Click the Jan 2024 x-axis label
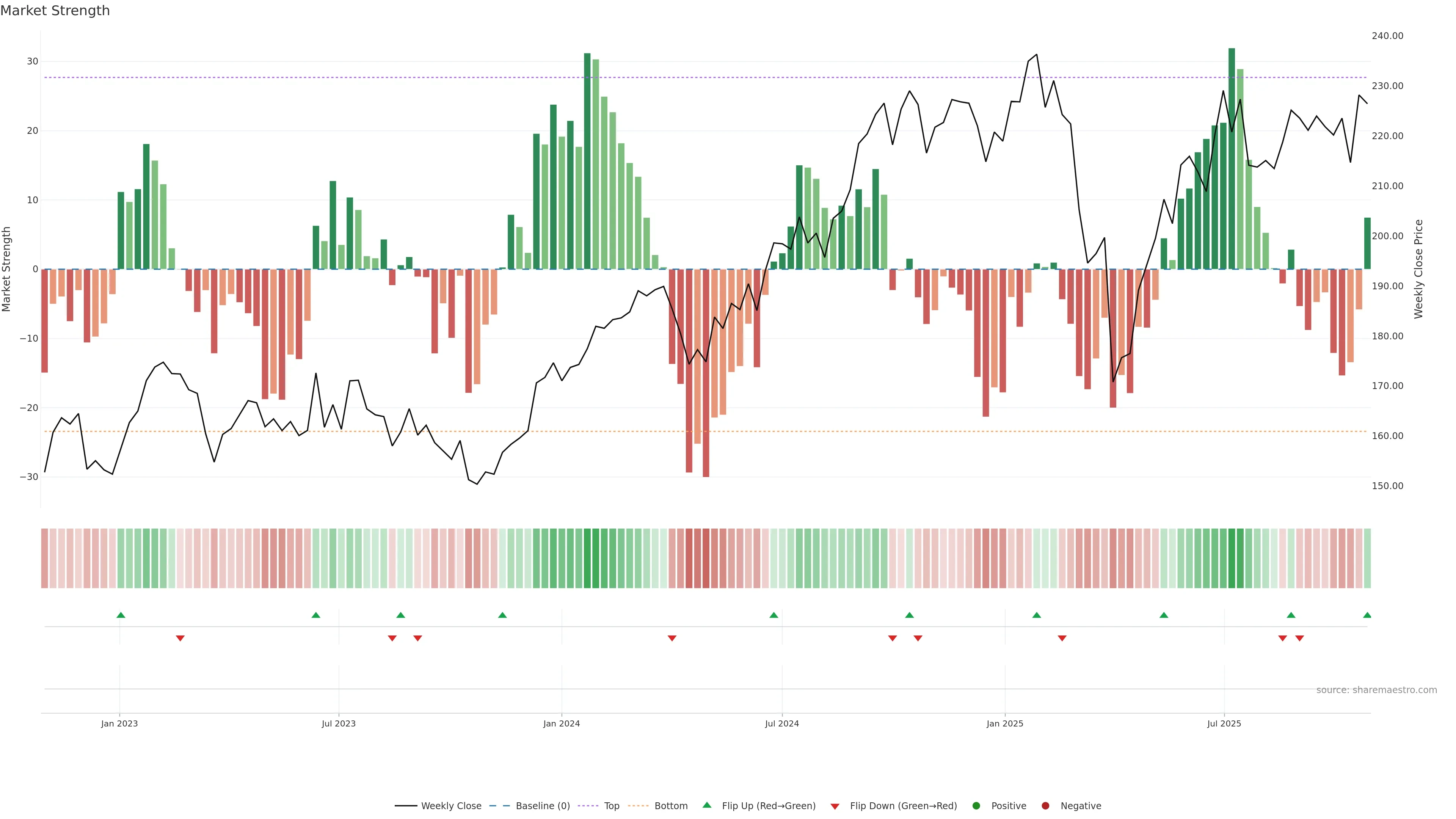This screenshot has width=1456, height=819. pyautogui.click(x=561, y=723)
